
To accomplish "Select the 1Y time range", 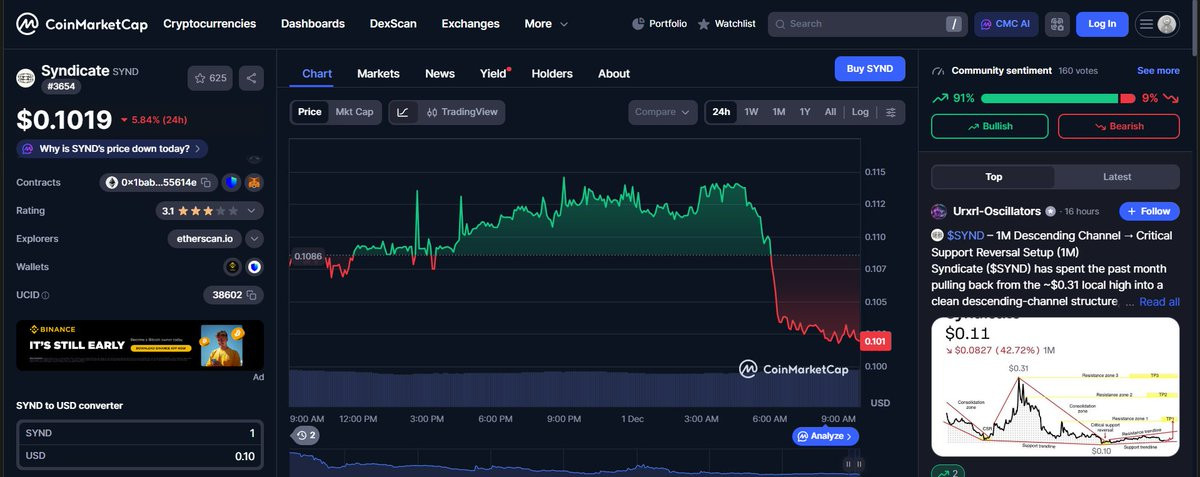I will [x=805, y=112].
